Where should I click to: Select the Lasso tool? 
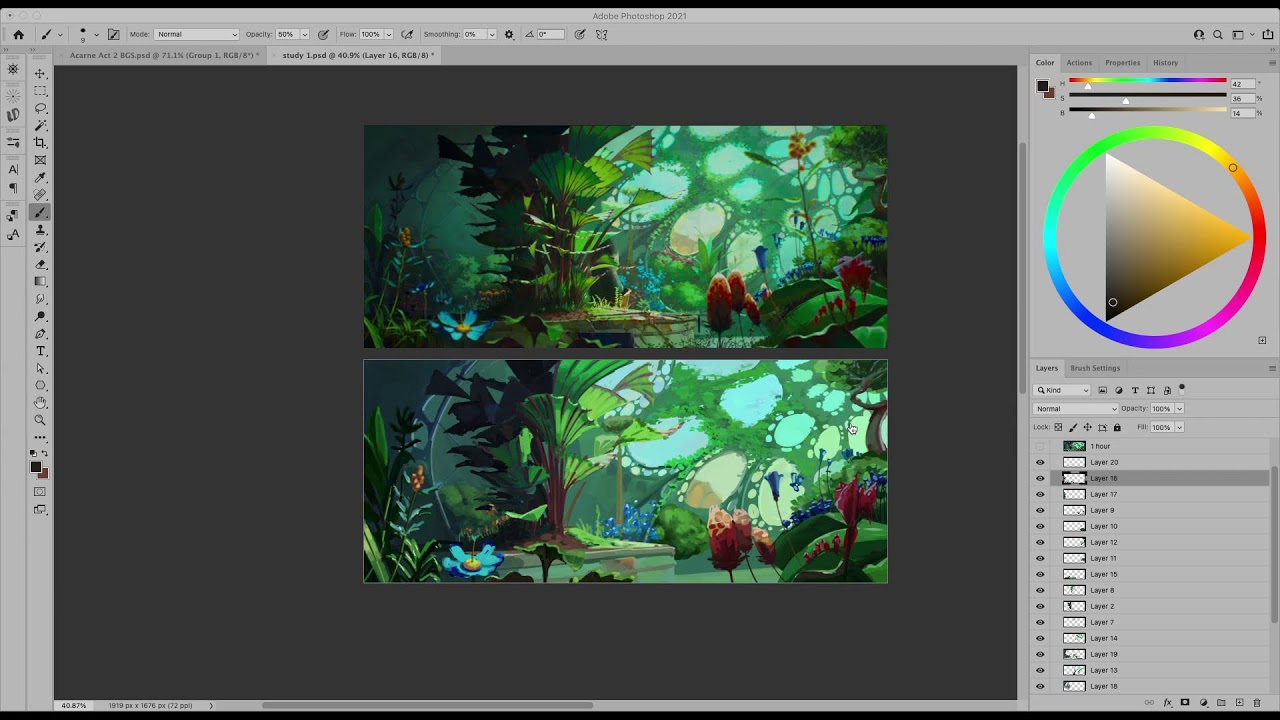click(x=40, y=108)
